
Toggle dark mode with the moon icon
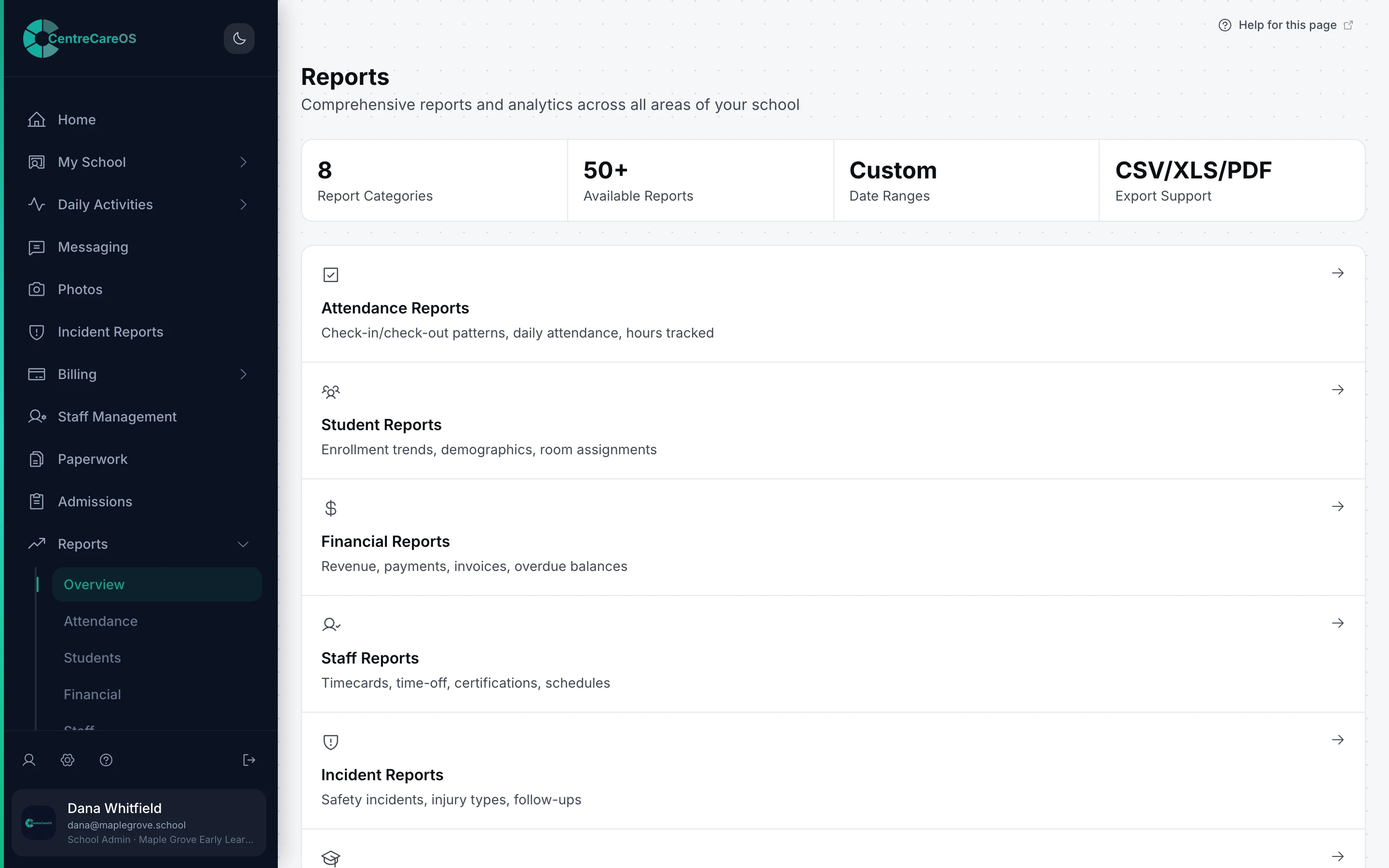point(239,39)
